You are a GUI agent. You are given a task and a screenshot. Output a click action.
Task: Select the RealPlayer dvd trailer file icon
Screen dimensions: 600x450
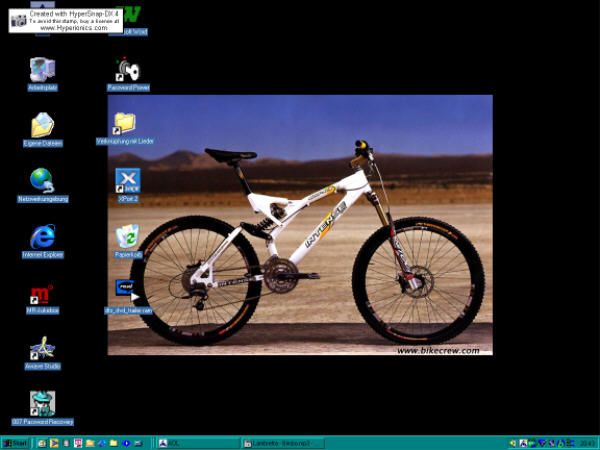[127, 292]
